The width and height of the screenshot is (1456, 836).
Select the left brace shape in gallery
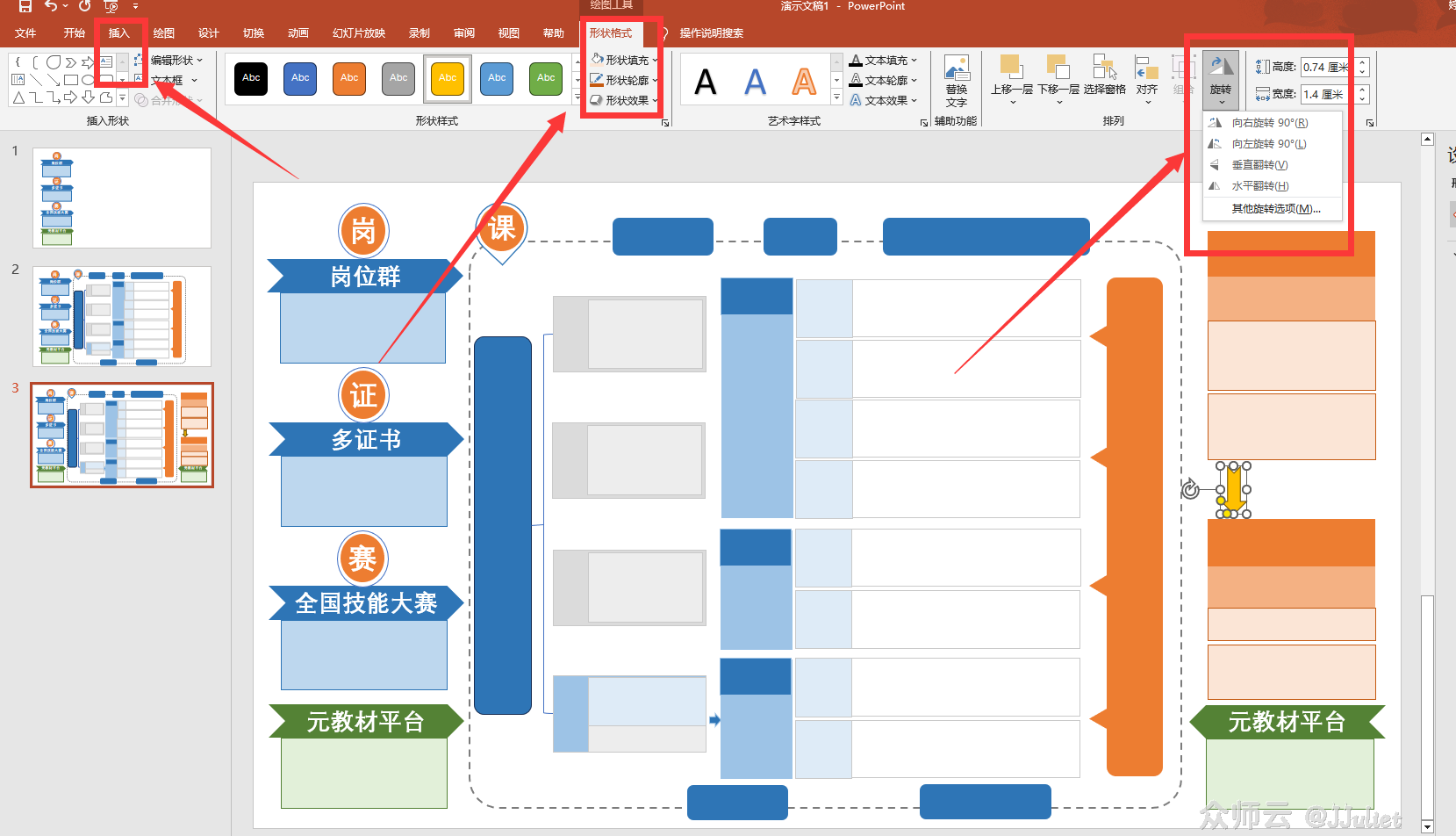coord(18,62)
